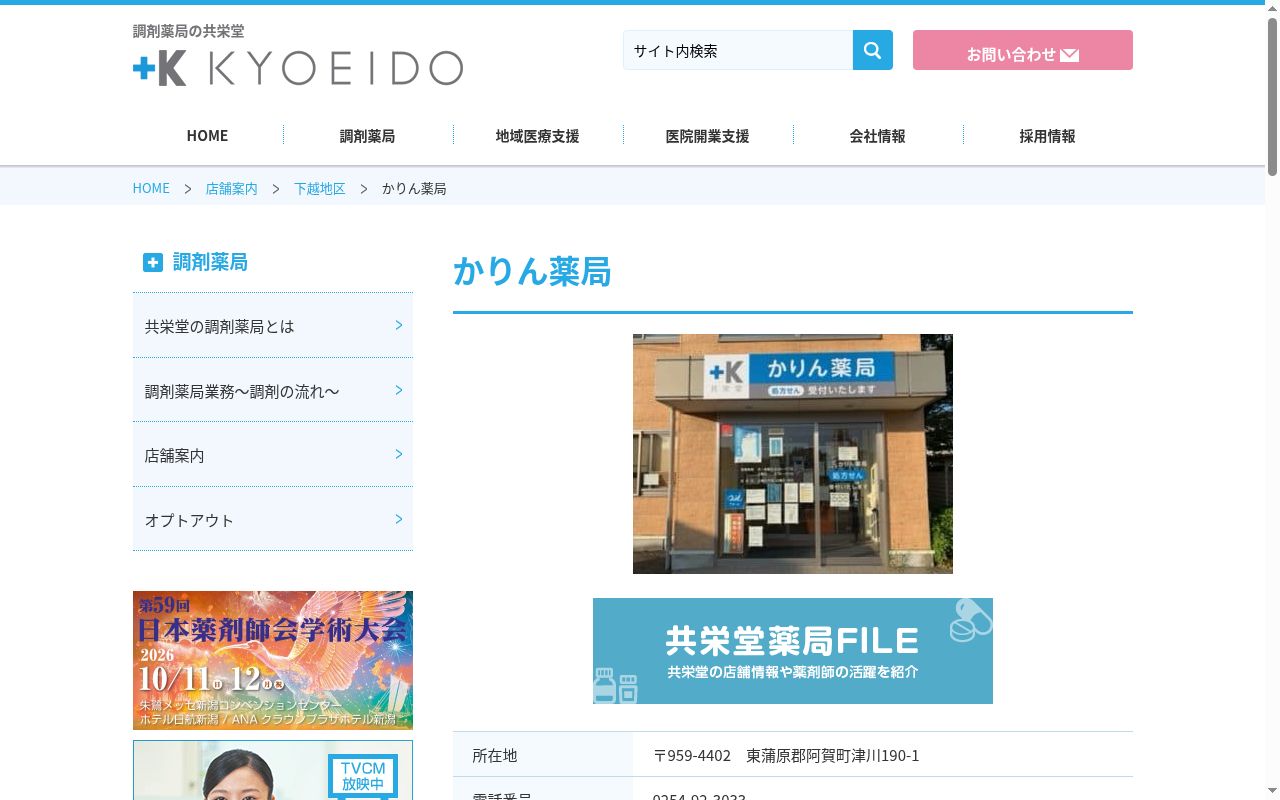This screenshot has height=800, width=1280.
Task: Click かりん薬局 in the breadcrumb trail
Action: (x=414, y=188)
